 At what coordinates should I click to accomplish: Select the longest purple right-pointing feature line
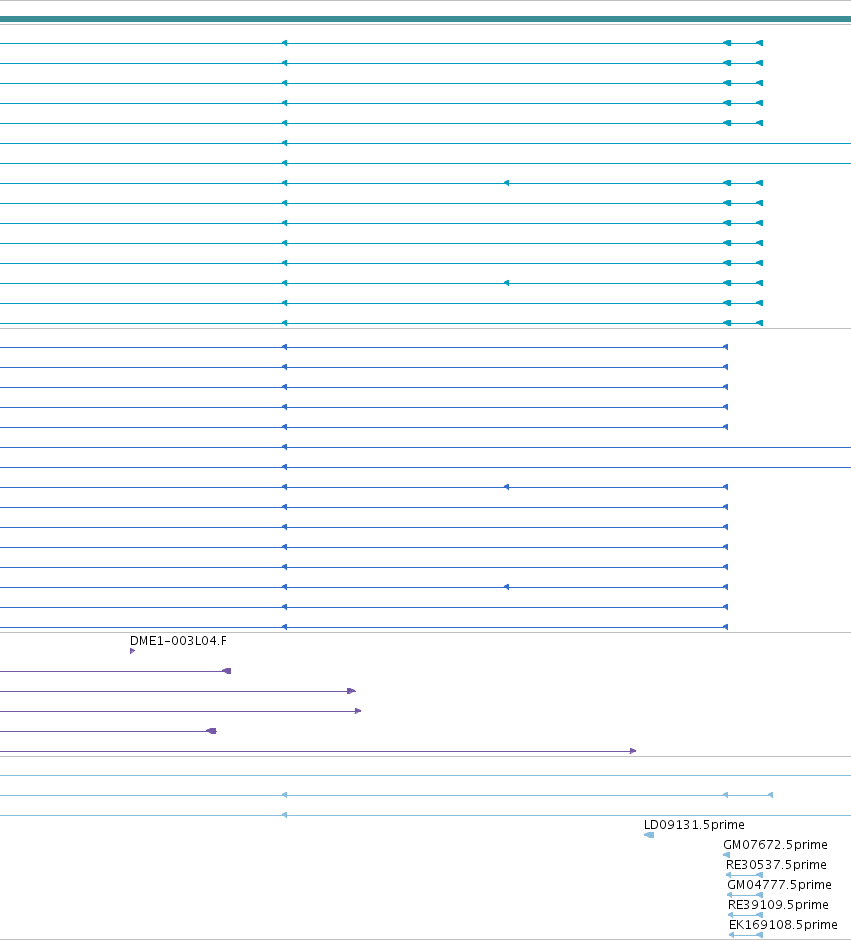(318, 751)
